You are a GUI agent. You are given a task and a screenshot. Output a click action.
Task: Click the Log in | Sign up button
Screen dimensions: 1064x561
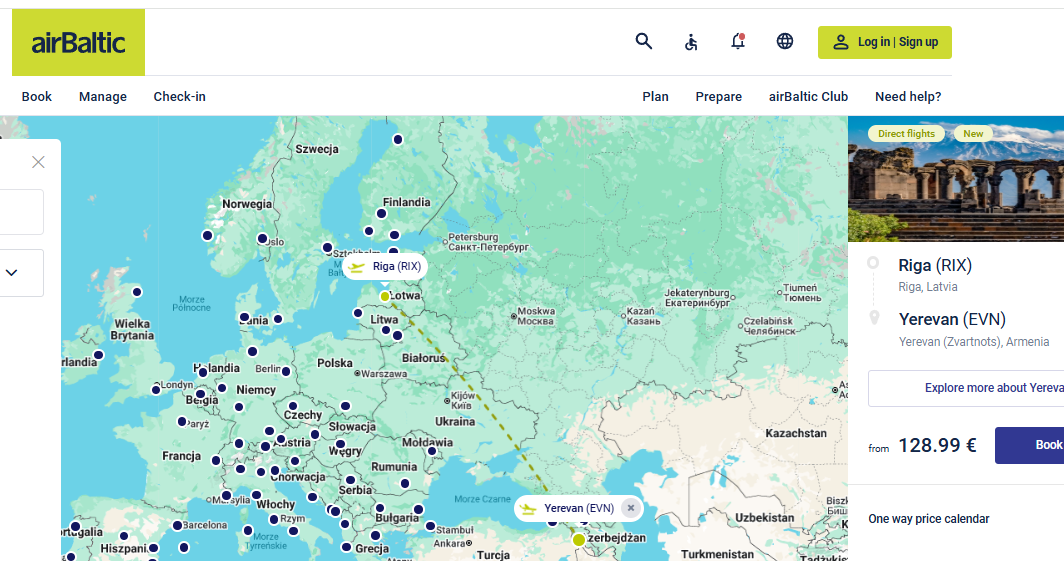(x=885, y=42)
